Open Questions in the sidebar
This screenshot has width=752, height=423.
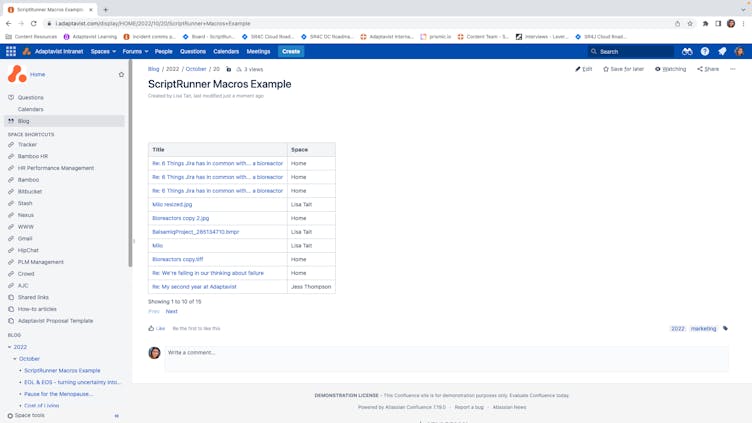(31, 97)
